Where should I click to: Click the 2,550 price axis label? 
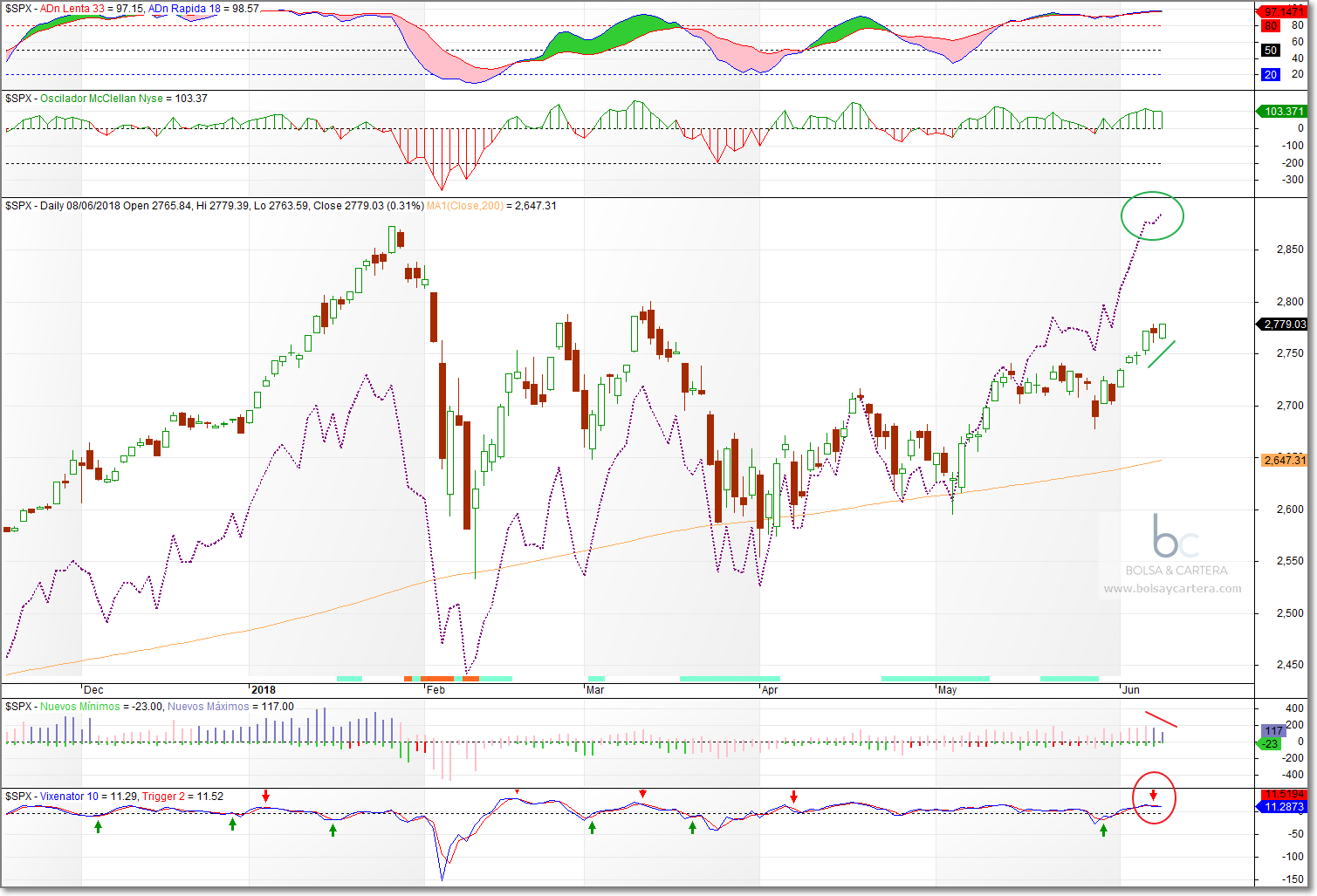(1290, 561)
